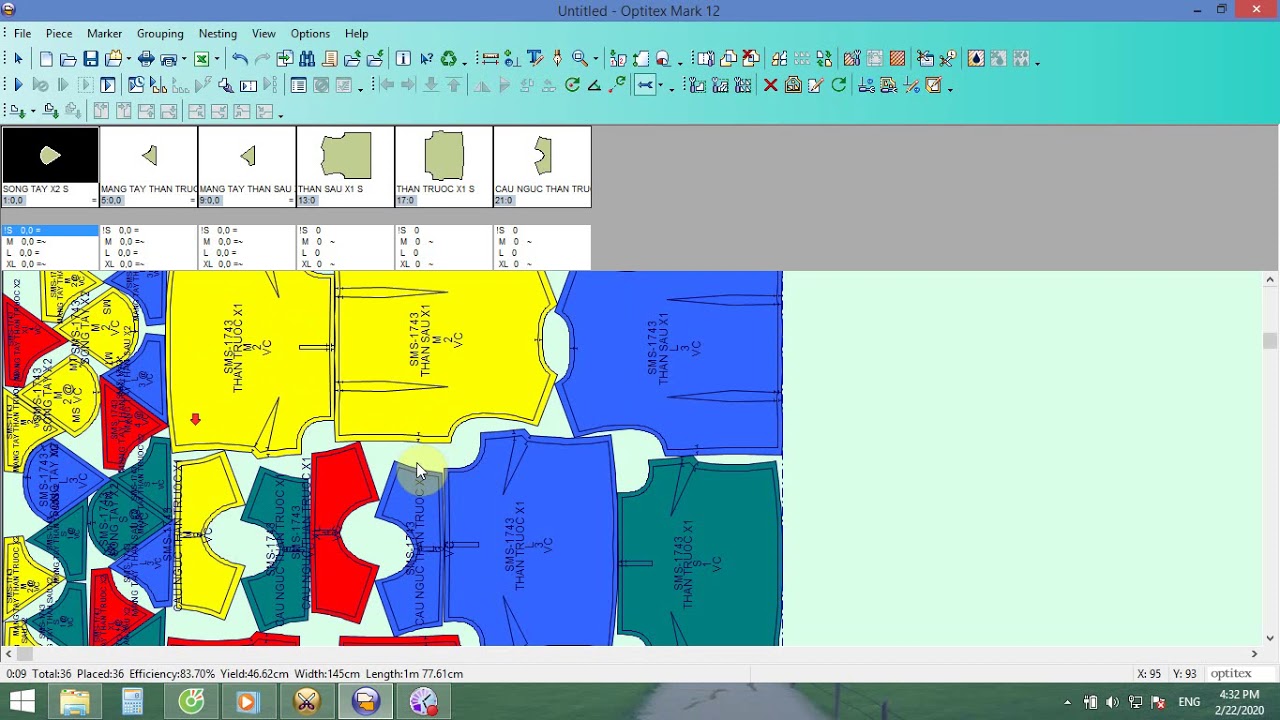Select the CAU NGUC THAN TRUOC piece thumbnail
1280x720 pixels.
click(x=542, y=166)
